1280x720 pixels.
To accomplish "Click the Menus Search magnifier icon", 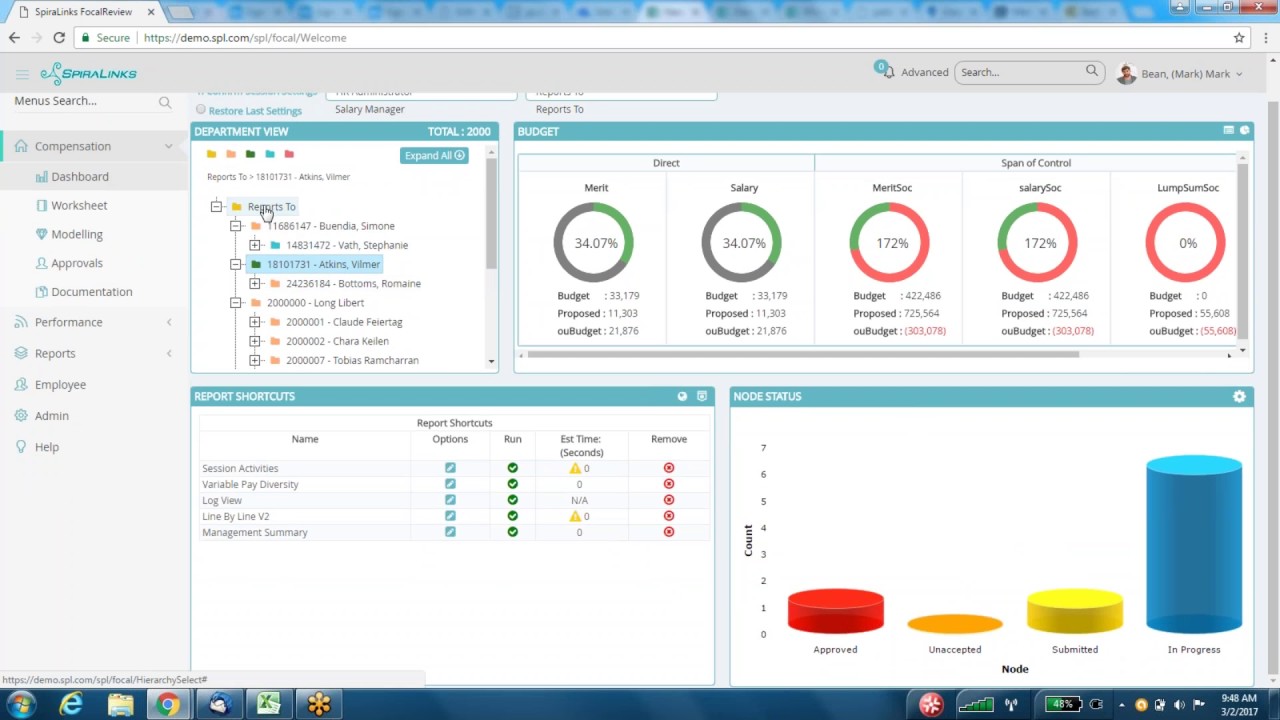I will coord(165,102).
